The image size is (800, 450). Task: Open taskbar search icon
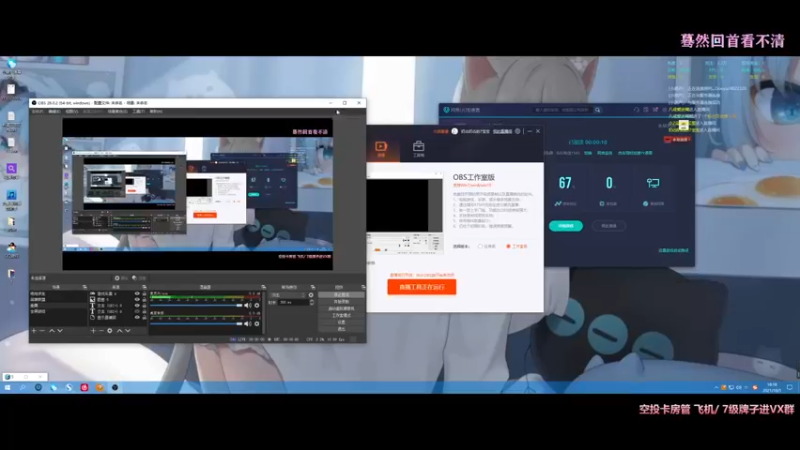(x=23, y=388)
